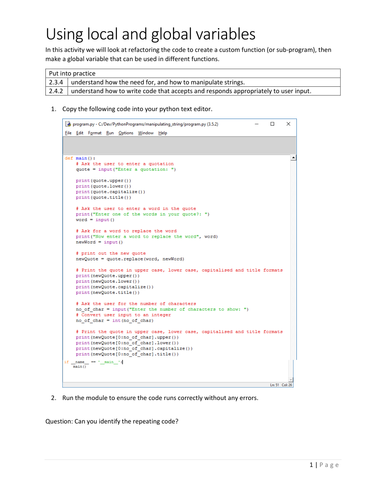Maximize the program.py editor window

272,124
